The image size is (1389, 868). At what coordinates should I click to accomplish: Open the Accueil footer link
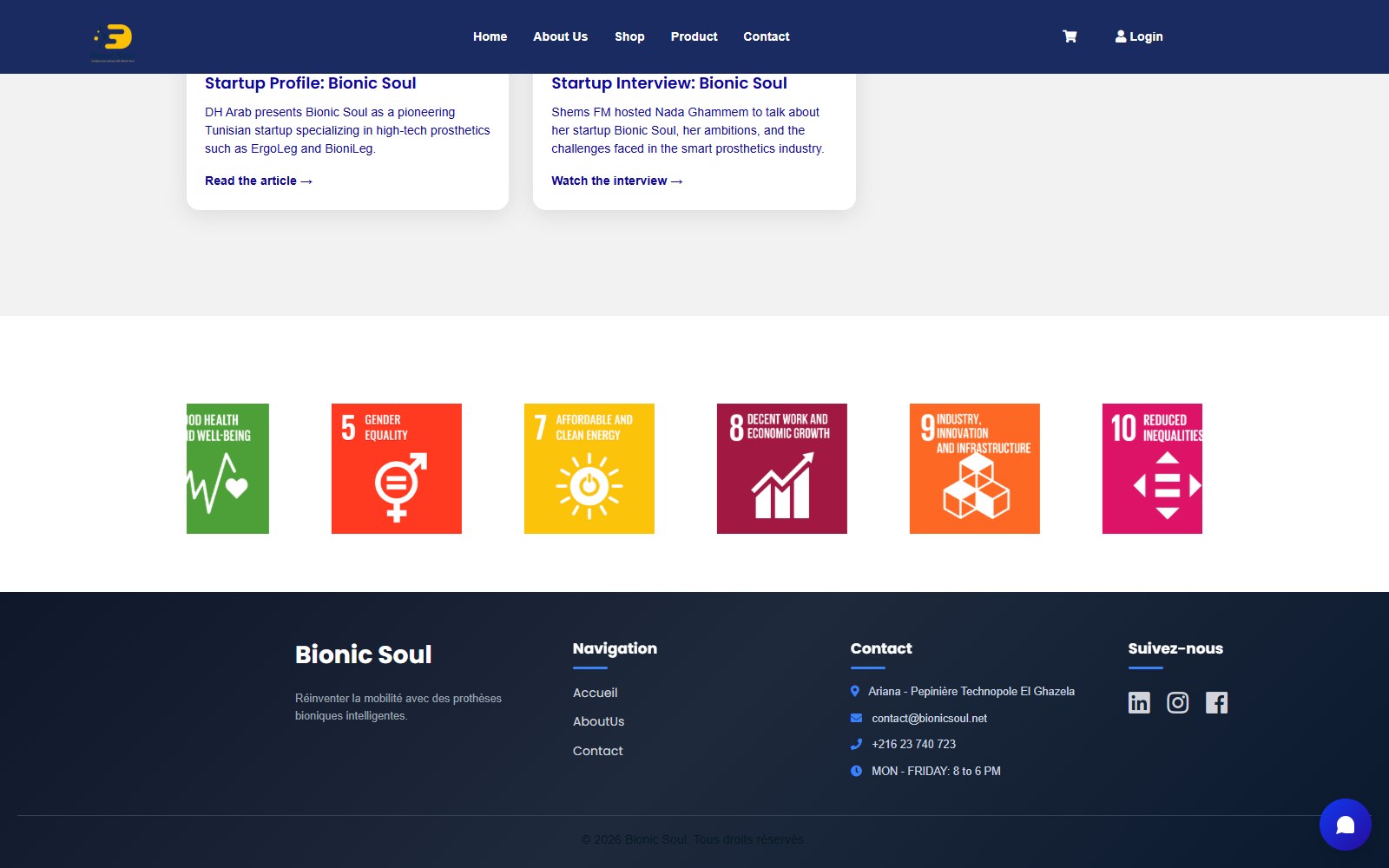pos(596,693)
